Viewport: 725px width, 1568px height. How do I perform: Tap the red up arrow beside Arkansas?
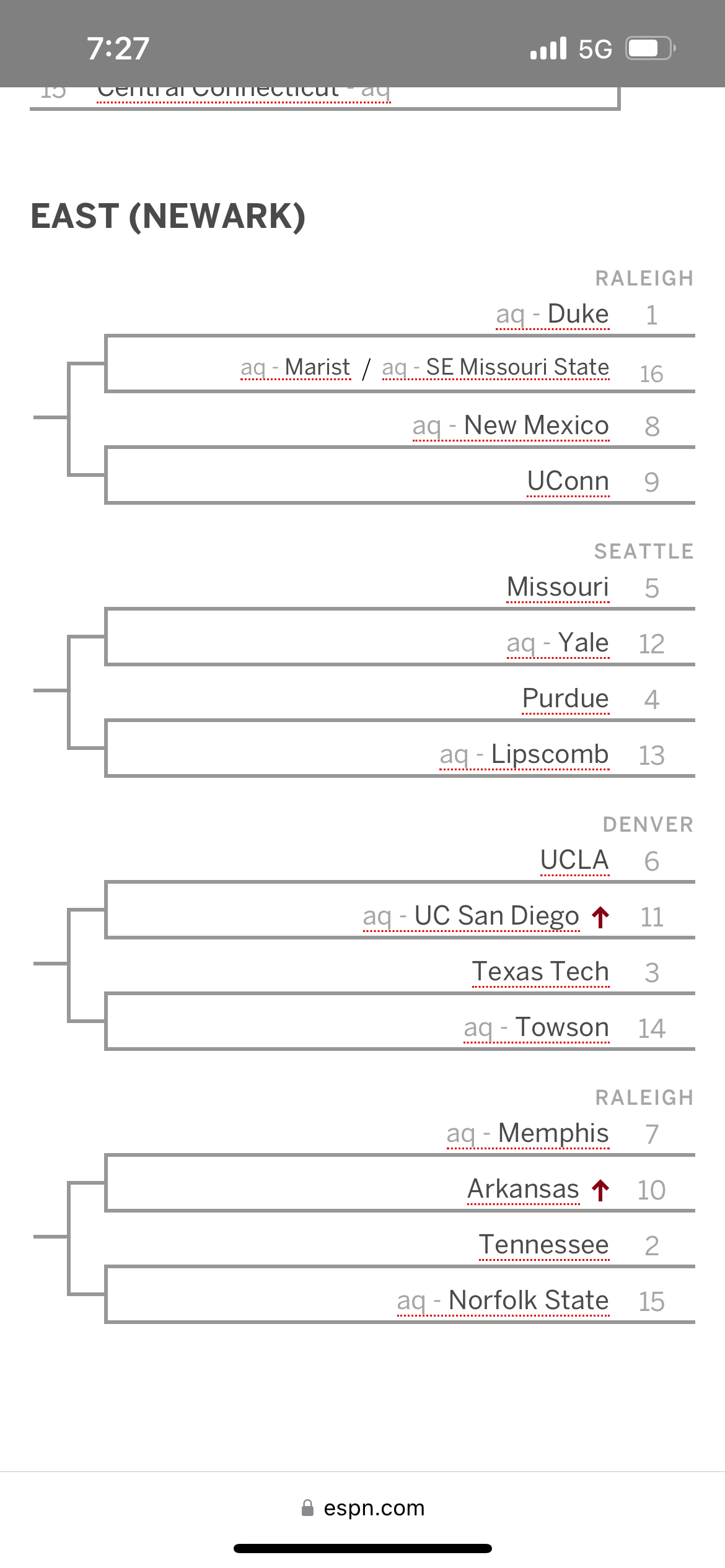tap(600, 1190)
